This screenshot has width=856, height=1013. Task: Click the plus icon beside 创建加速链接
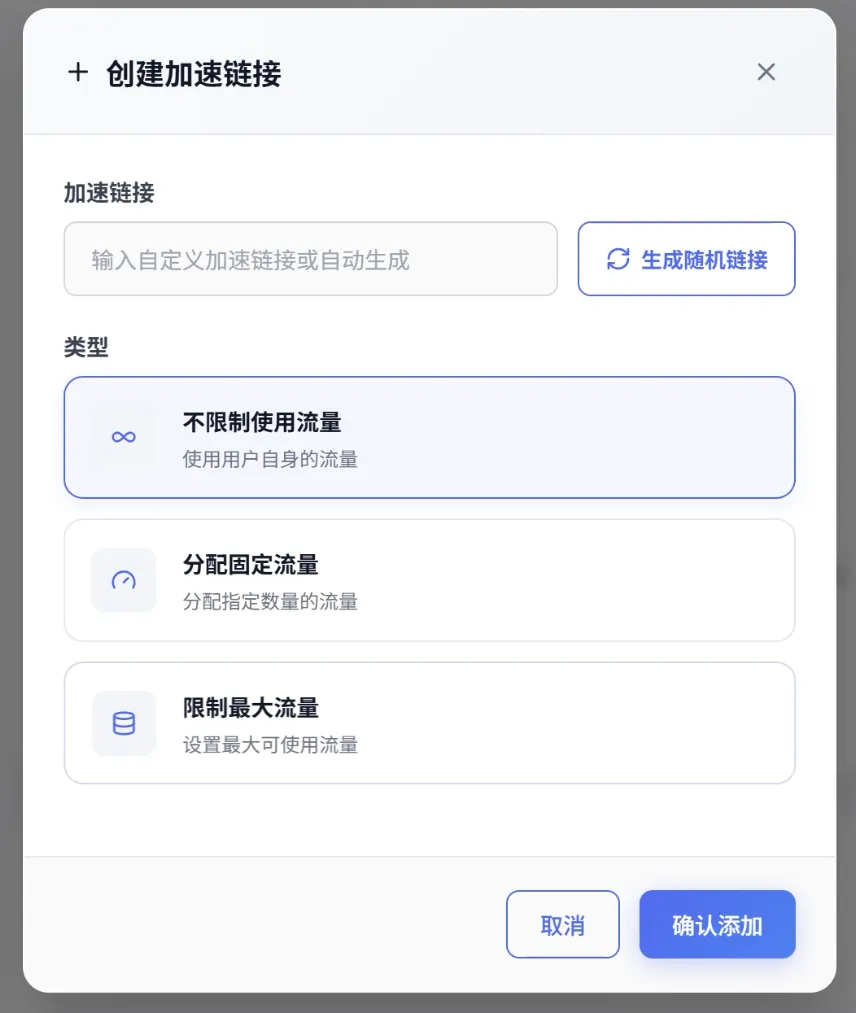78,72
